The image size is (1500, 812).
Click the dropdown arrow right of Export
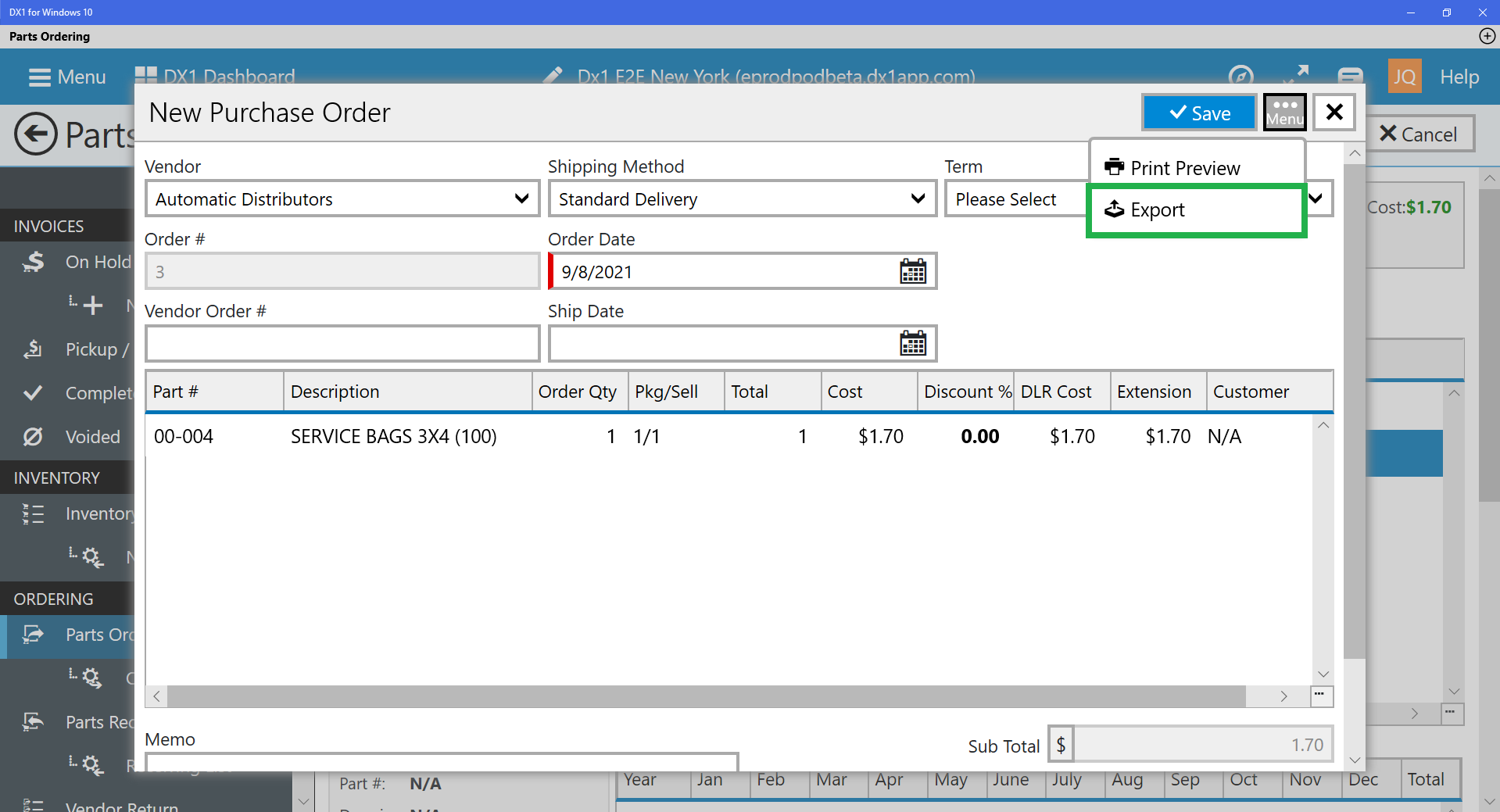tap(1316, 199)
